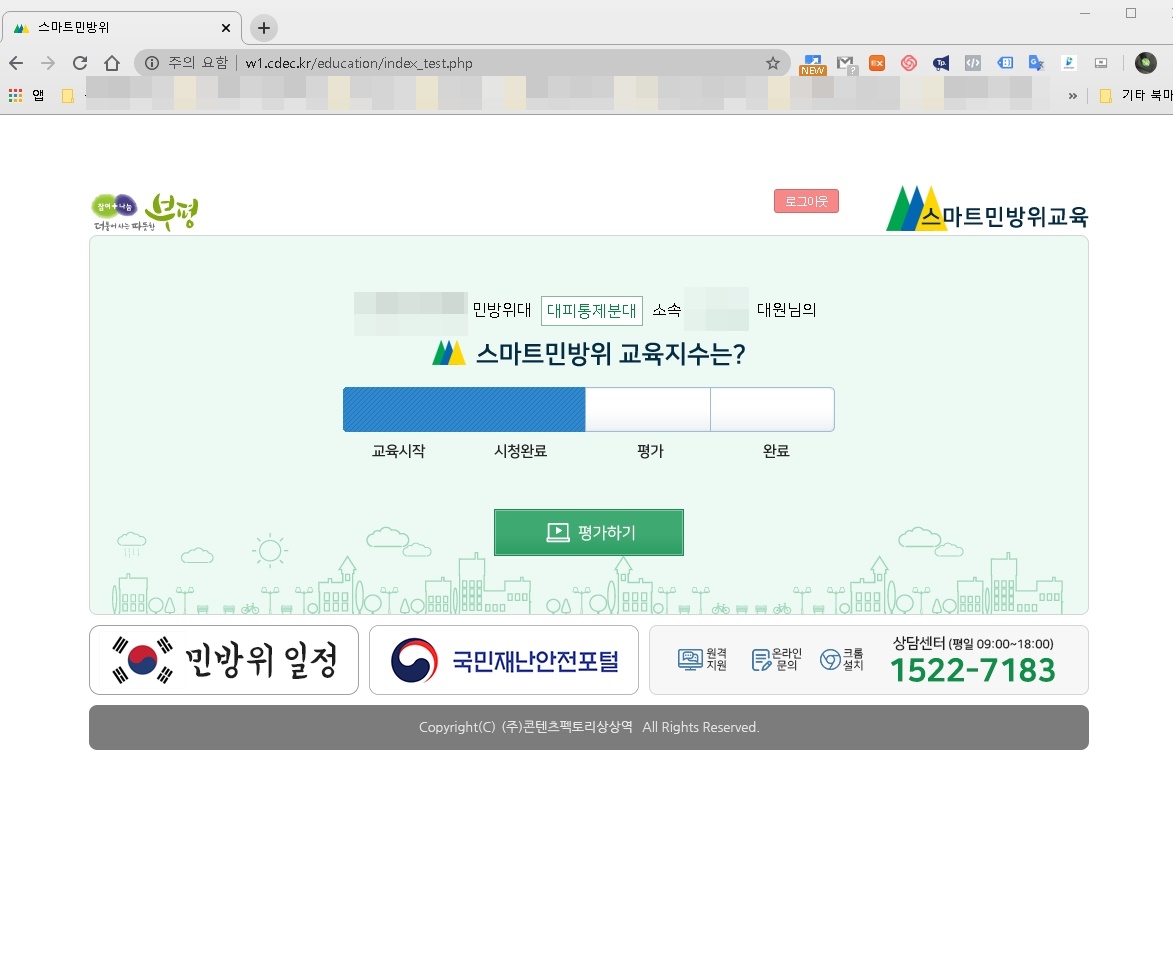
Task: Open the blue tag extension icon
Action: click(x=1005, y=64)
